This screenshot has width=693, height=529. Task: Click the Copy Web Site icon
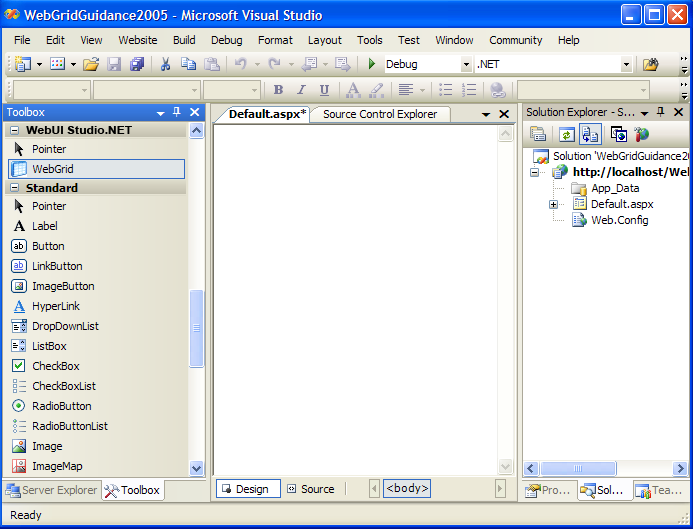point(619,134)
